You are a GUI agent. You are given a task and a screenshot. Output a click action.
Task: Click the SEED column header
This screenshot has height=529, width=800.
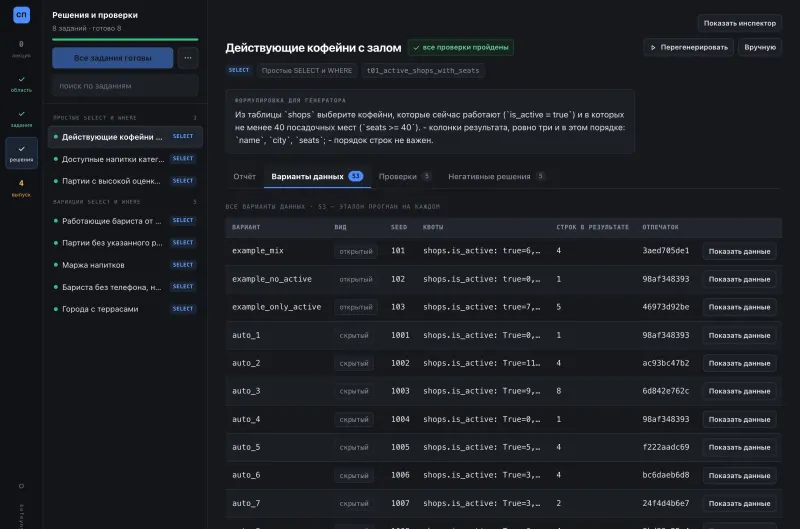coord(399,227)
